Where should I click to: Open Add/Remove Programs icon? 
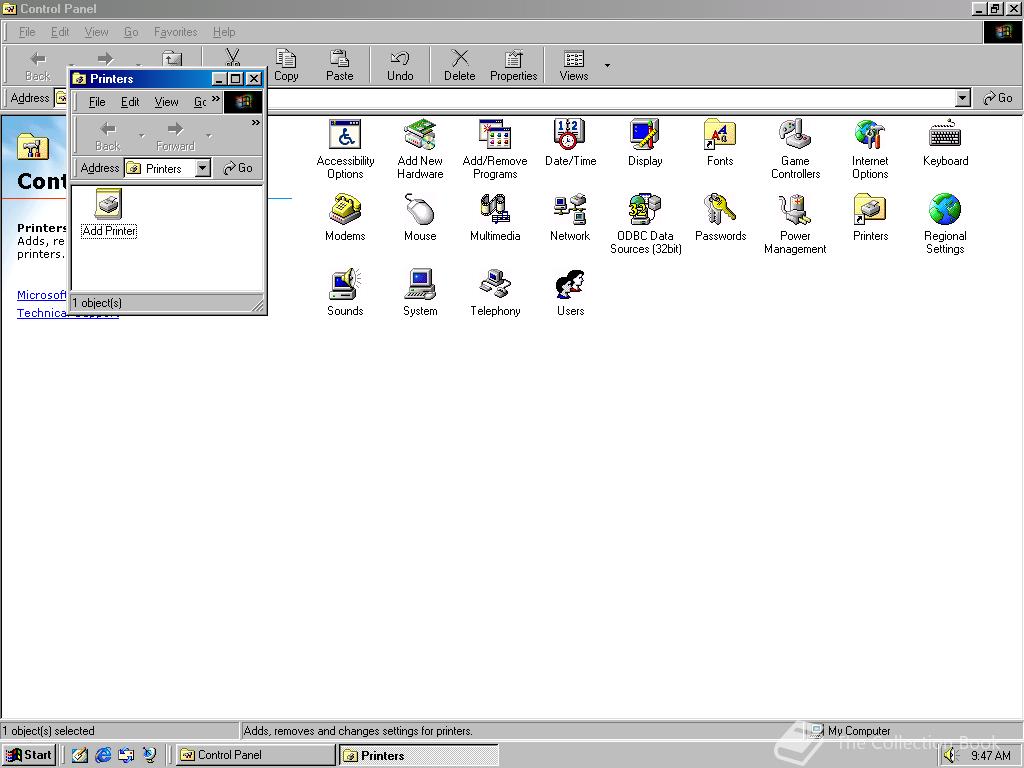pos(495,149)
